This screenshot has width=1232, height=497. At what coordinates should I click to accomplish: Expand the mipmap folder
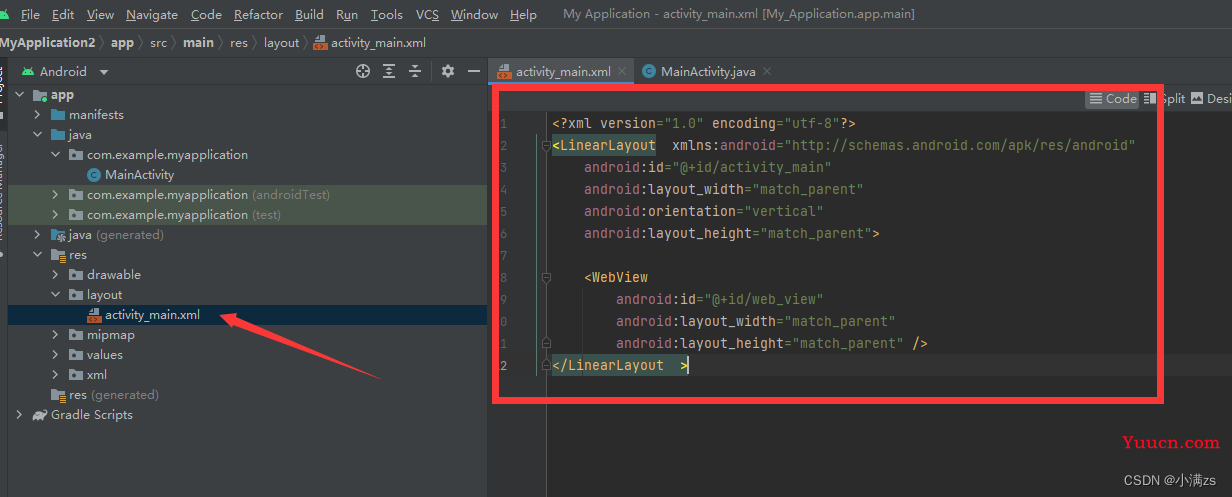(x=56, y=335)
